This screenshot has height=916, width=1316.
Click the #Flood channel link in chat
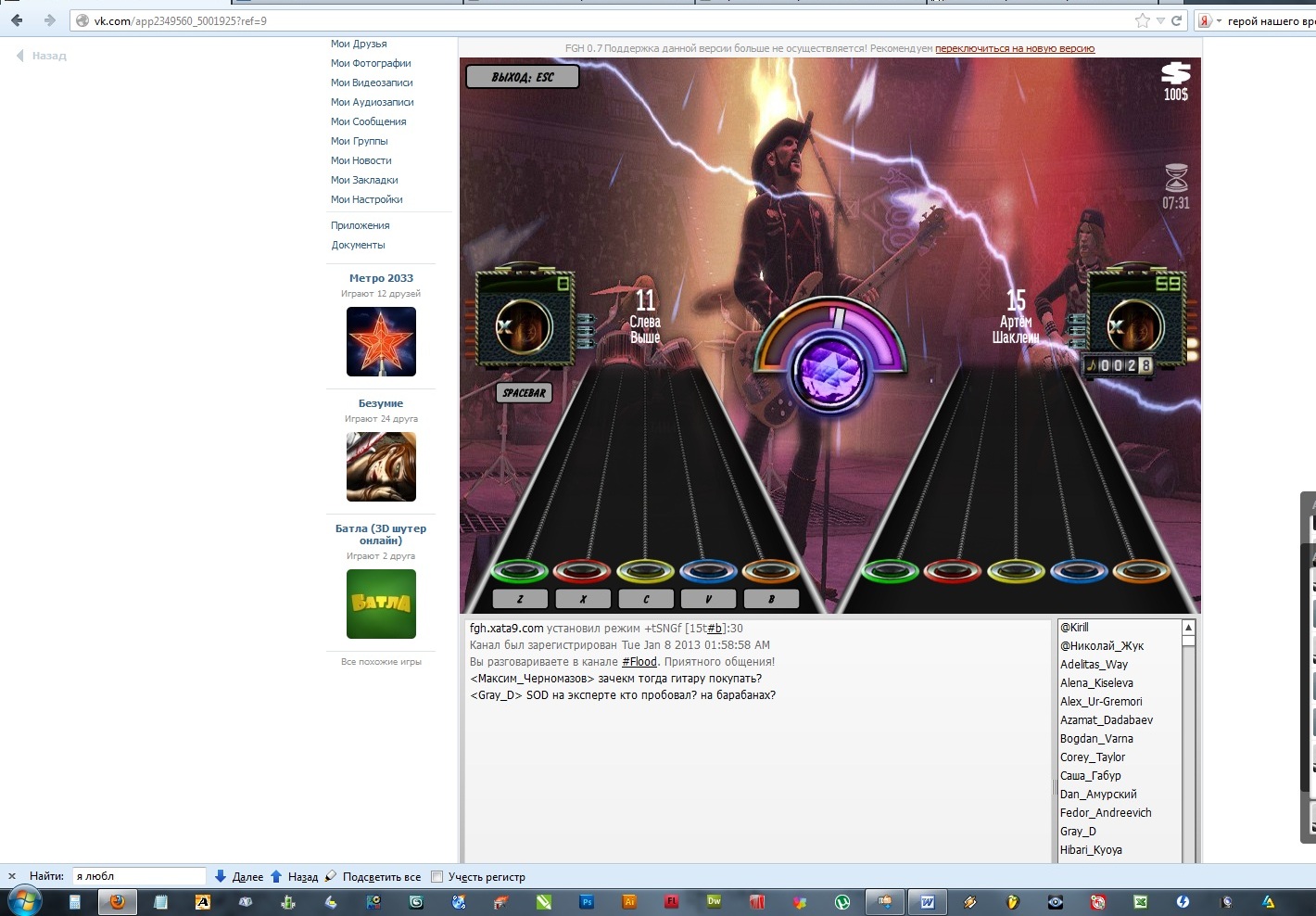639,662
